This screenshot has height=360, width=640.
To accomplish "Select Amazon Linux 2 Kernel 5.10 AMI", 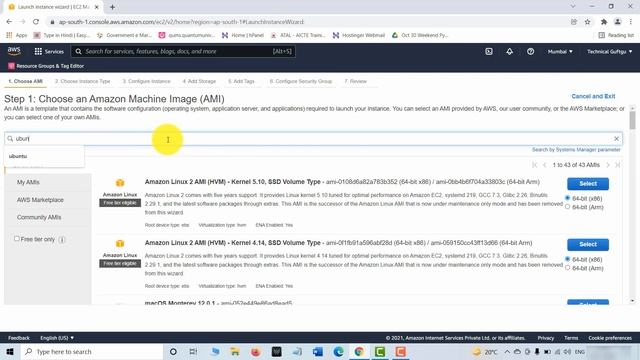I will [x=588, y=184].
